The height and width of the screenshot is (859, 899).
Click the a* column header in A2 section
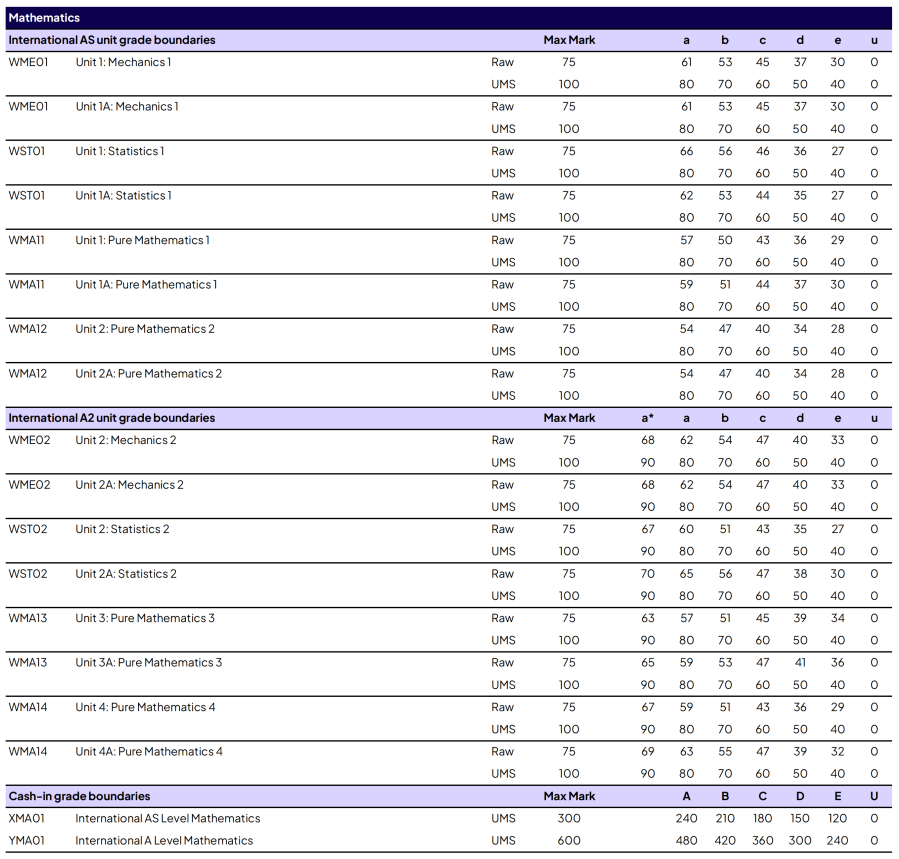(647, 418)
